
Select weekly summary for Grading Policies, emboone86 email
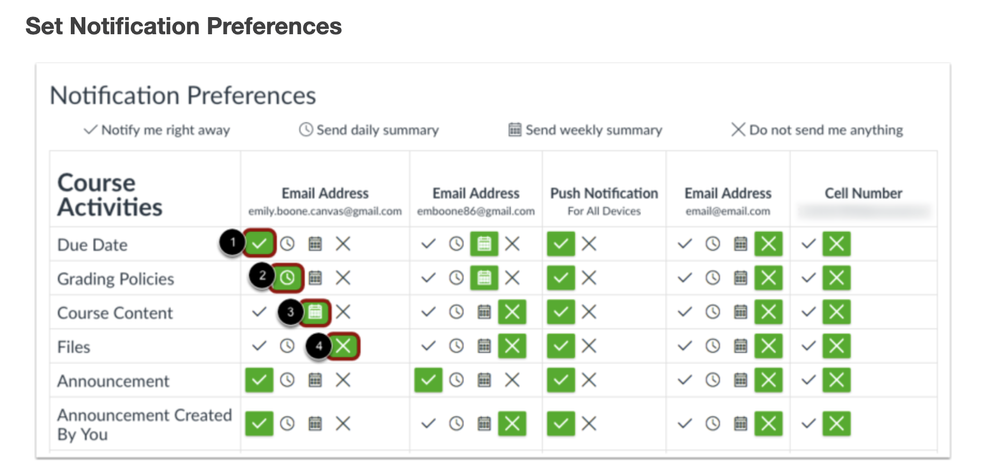coord(484,277)
